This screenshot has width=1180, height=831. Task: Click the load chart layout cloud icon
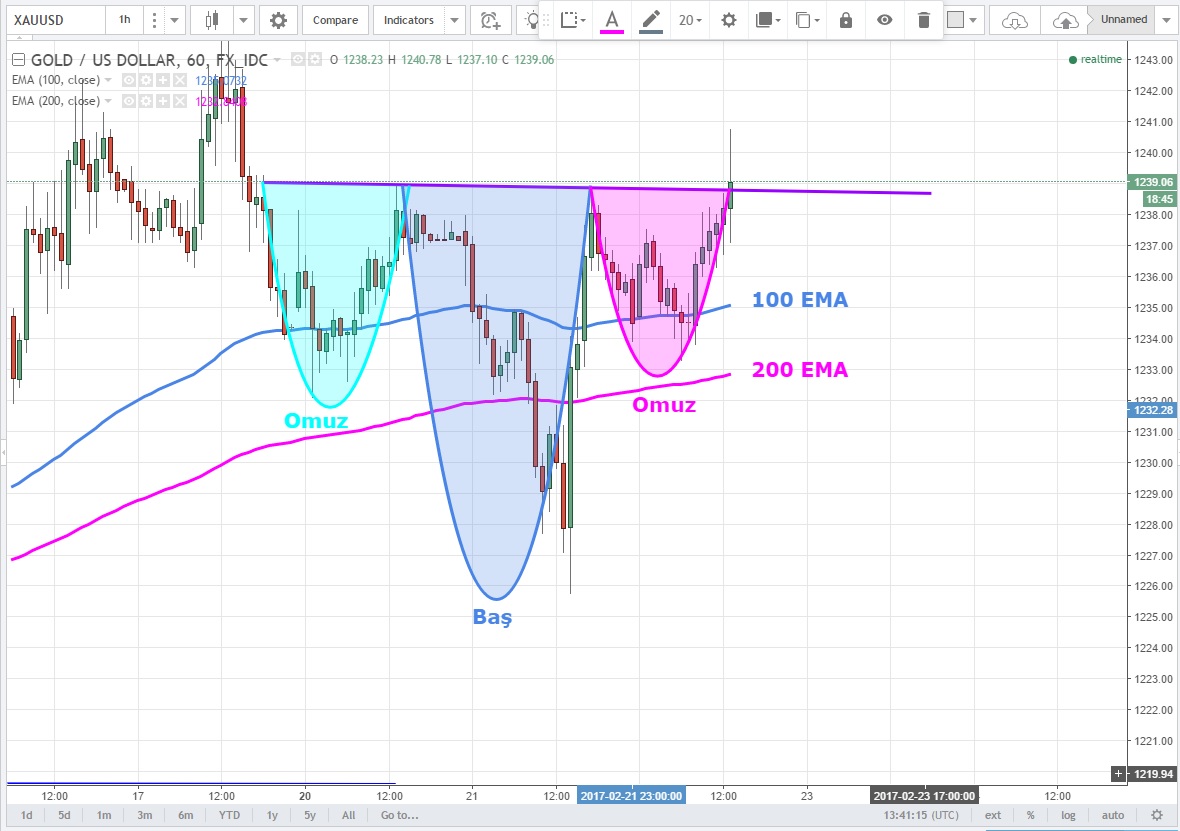(x=1014, y=20)
